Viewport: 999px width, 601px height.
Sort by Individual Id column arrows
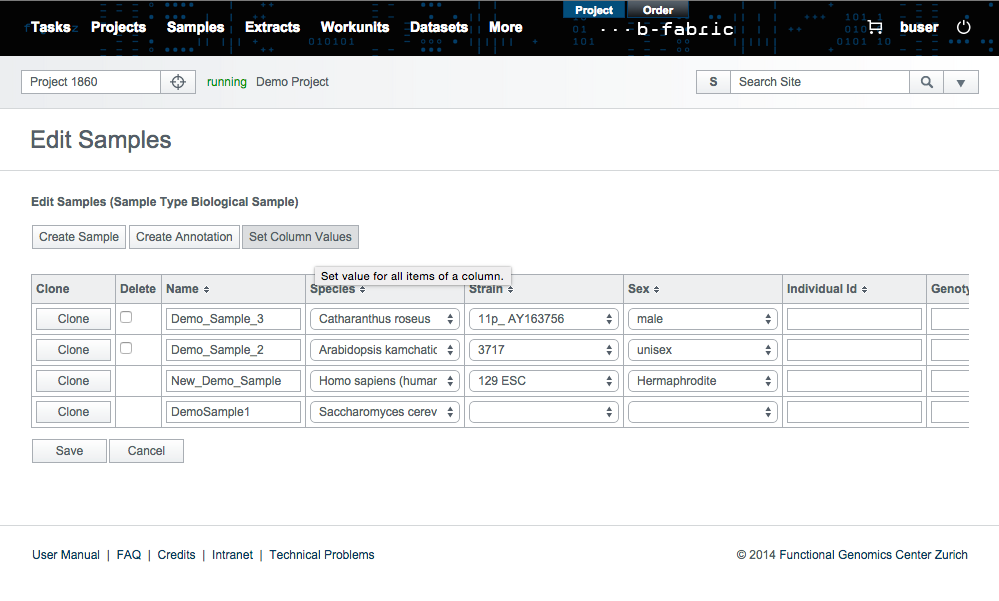[864, 290]
